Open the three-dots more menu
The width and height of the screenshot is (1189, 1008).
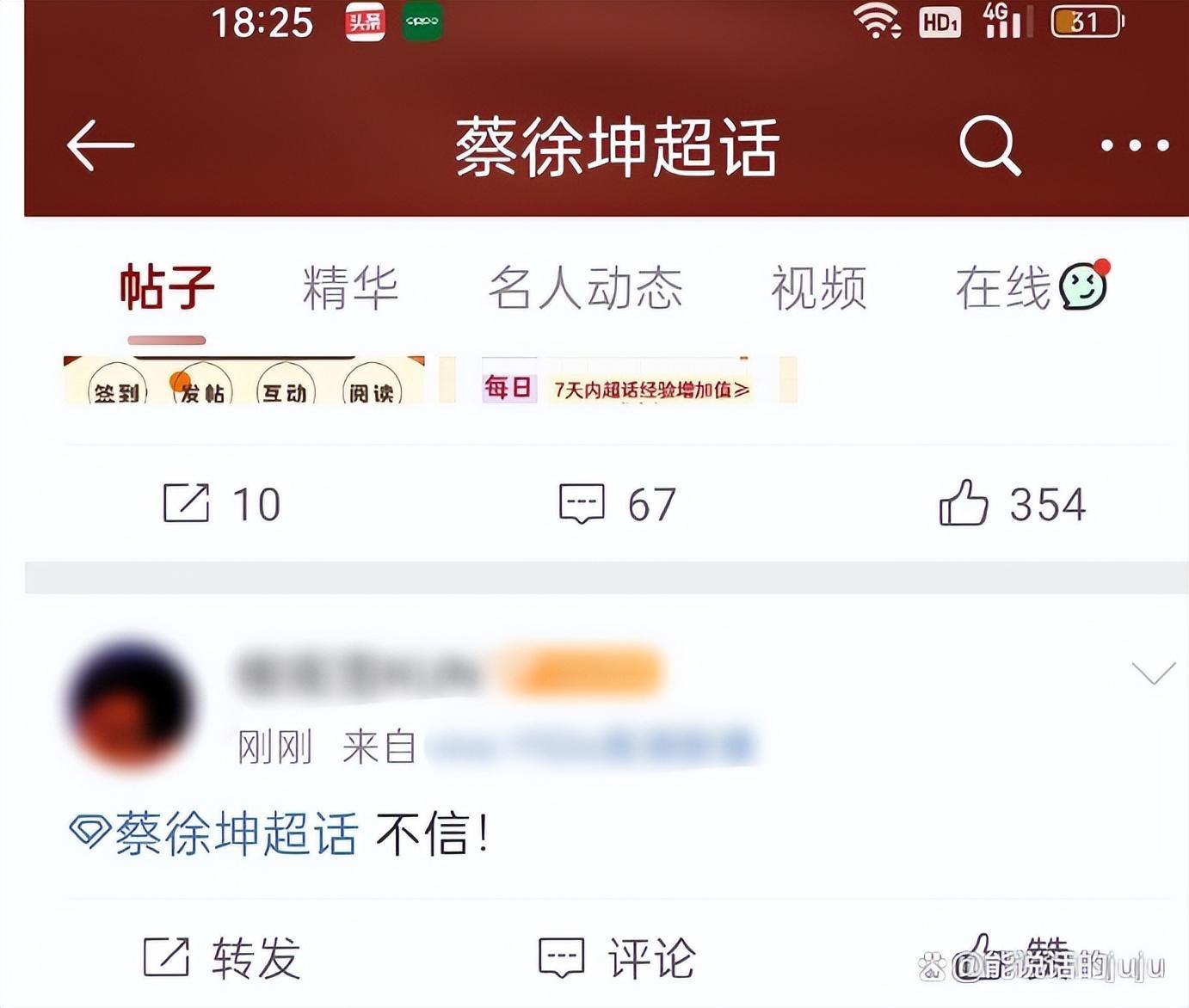(1135, 146)
